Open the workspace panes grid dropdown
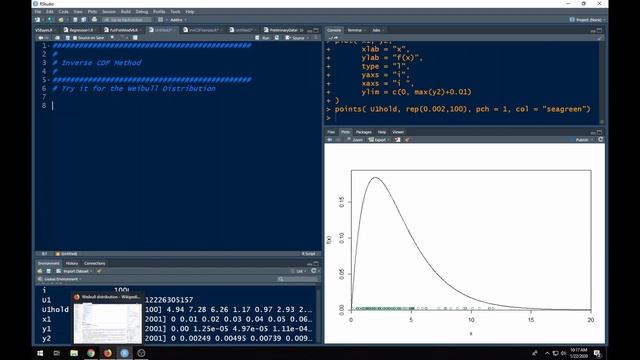The image size is (640, 360). pos(161,20)
